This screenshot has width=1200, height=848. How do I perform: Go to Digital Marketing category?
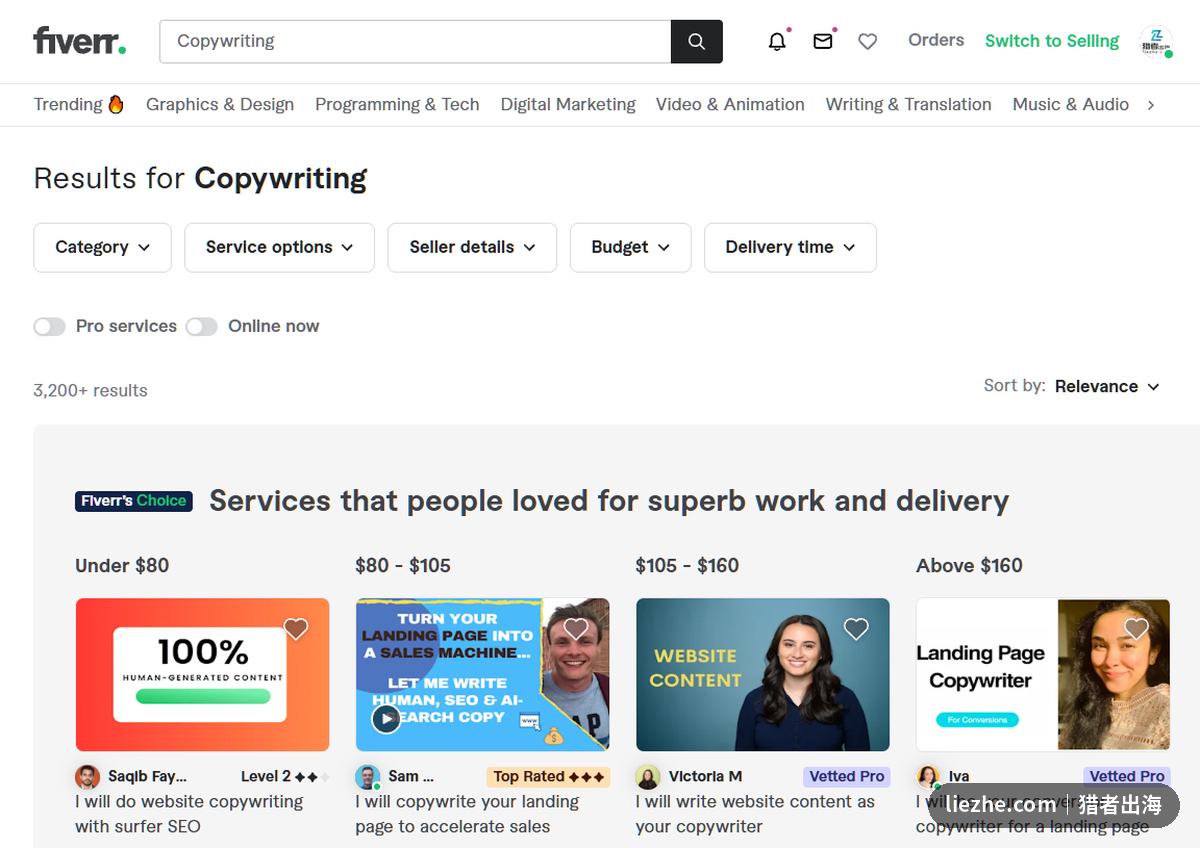coord(568,104)
